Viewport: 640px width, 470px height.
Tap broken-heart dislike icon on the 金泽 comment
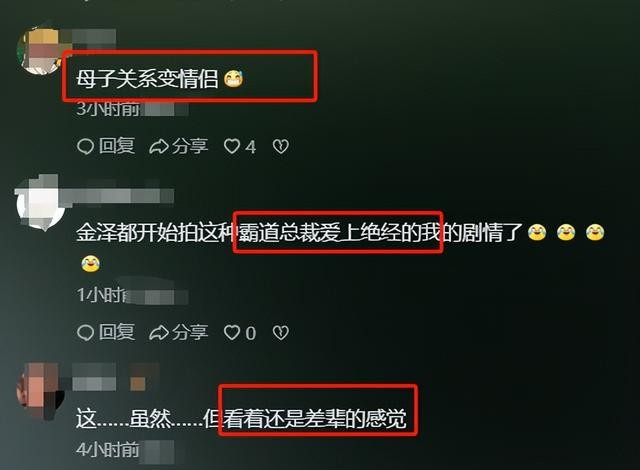(281, 333)
